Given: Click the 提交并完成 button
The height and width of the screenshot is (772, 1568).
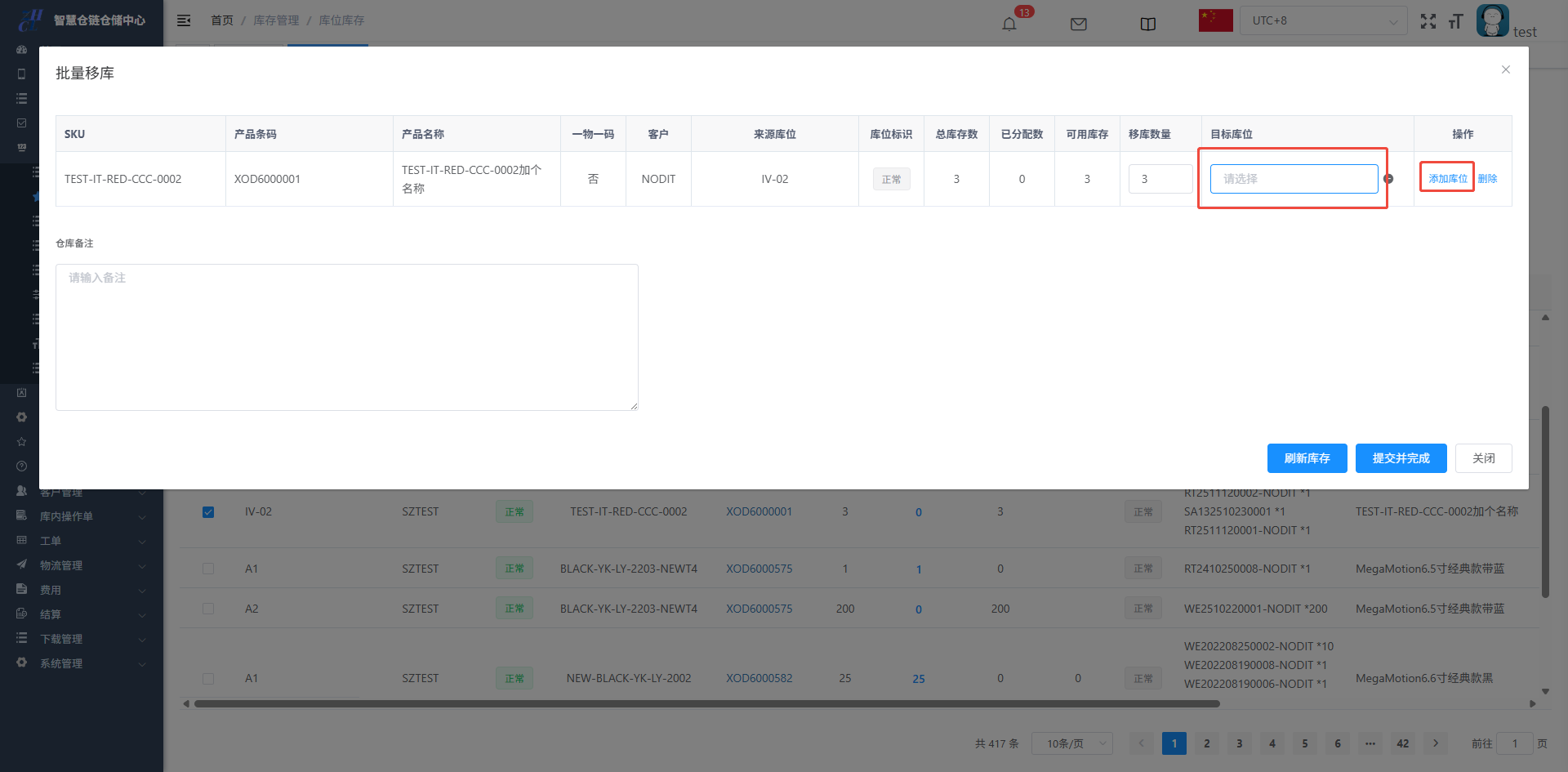Looking at the screenshot, I should coord(1401,458).
